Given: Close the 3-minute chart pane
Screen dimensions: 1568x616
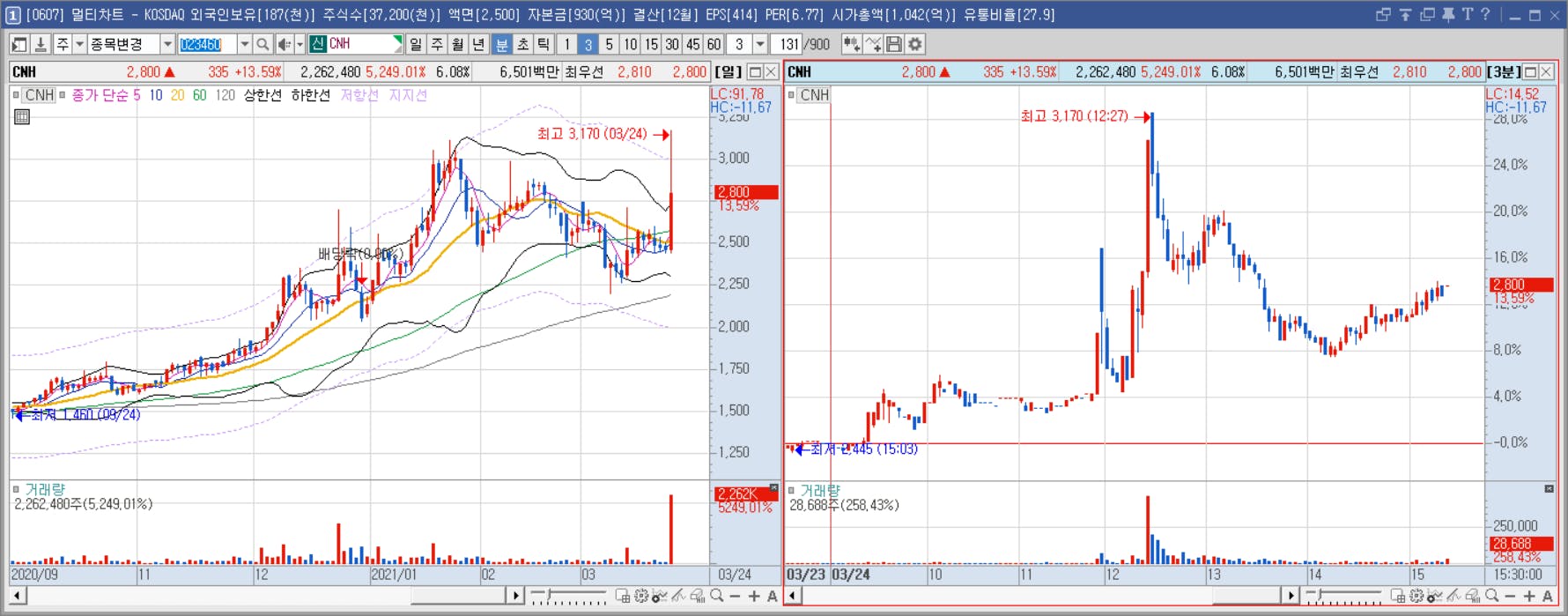Looking at the screenshot, I should tap(1546, 72).
